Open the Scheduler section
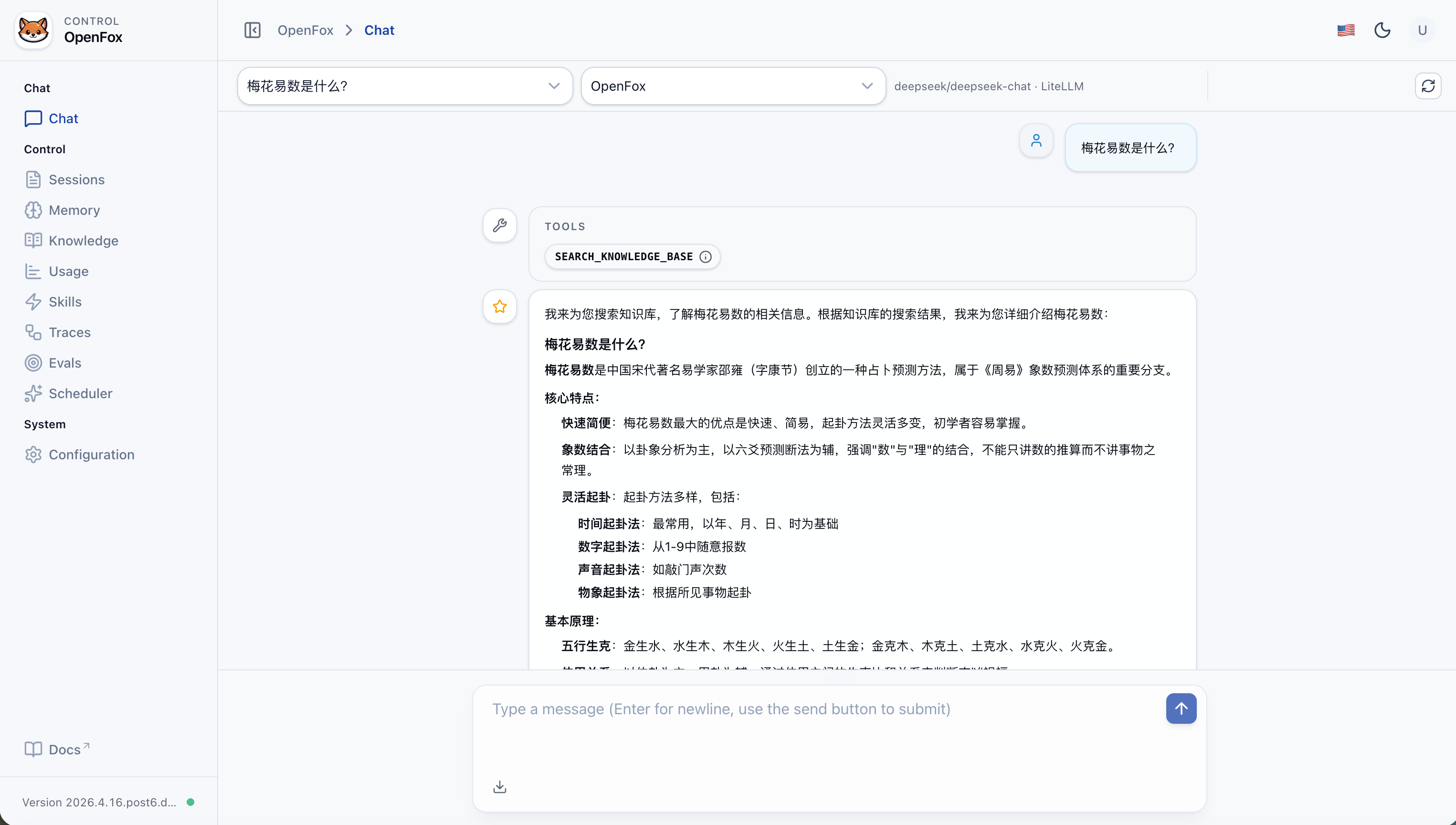 pyautogui.click(x=81, y=393)
